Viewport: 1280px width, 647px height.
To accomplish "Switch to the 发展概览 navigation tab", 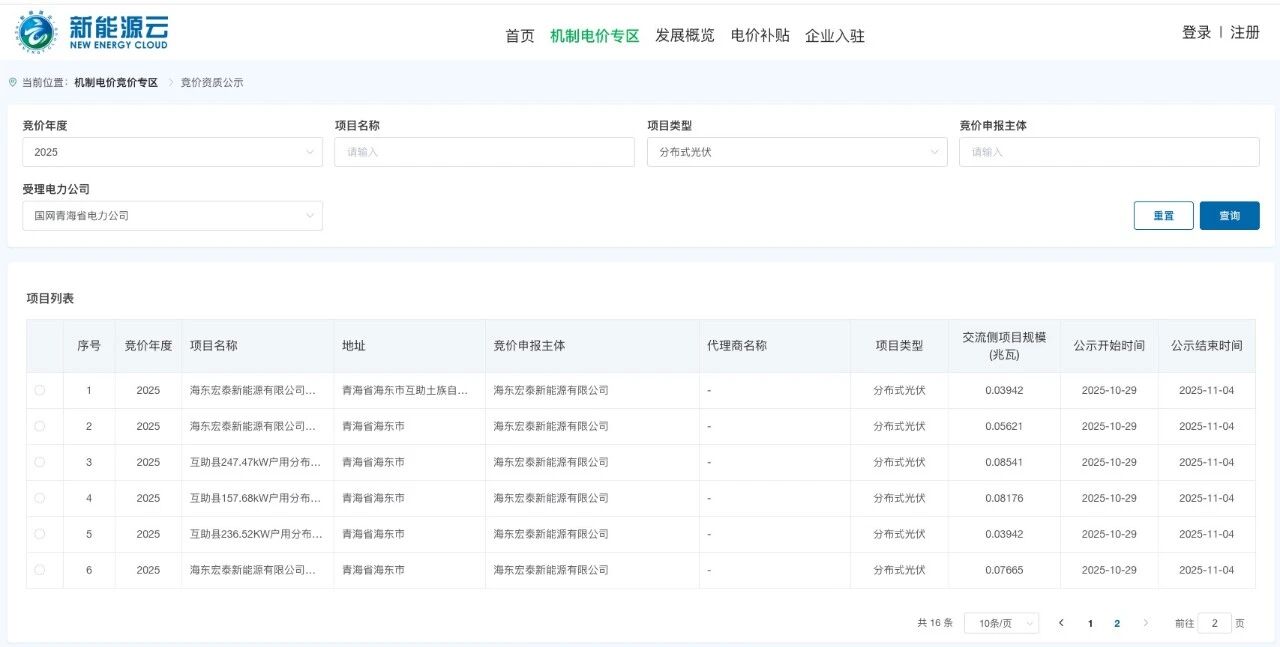I will [684, 36].
